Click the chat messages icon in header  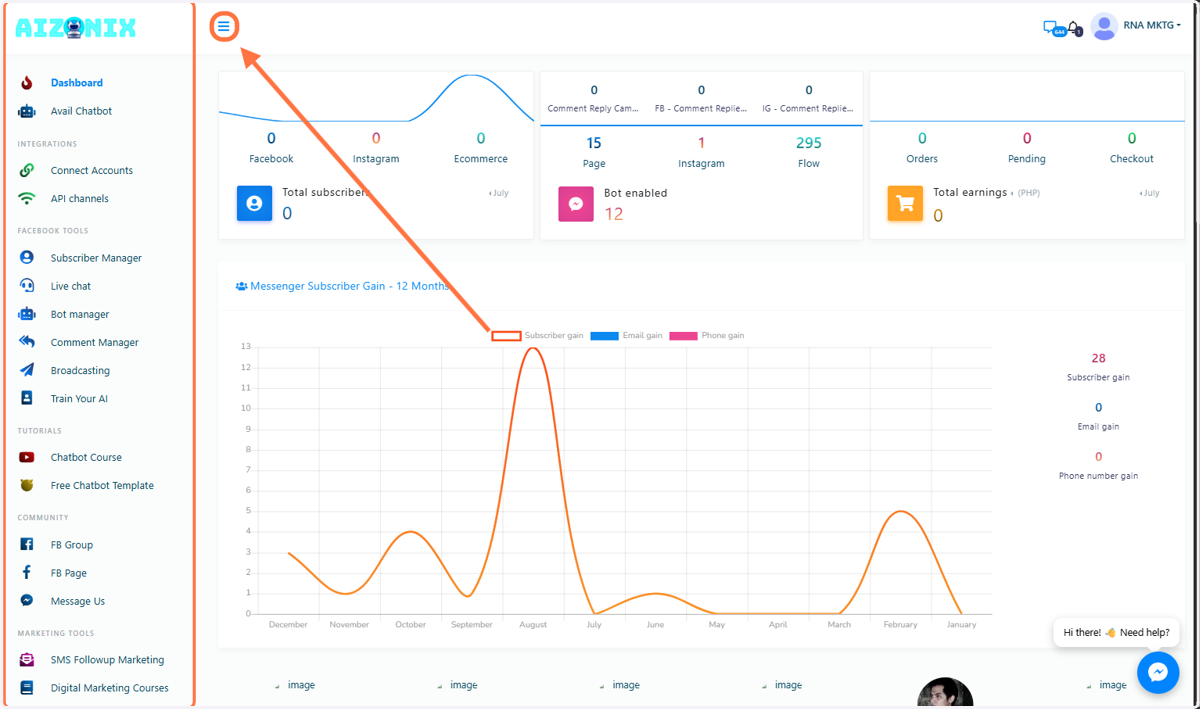tap(1051, 28)
